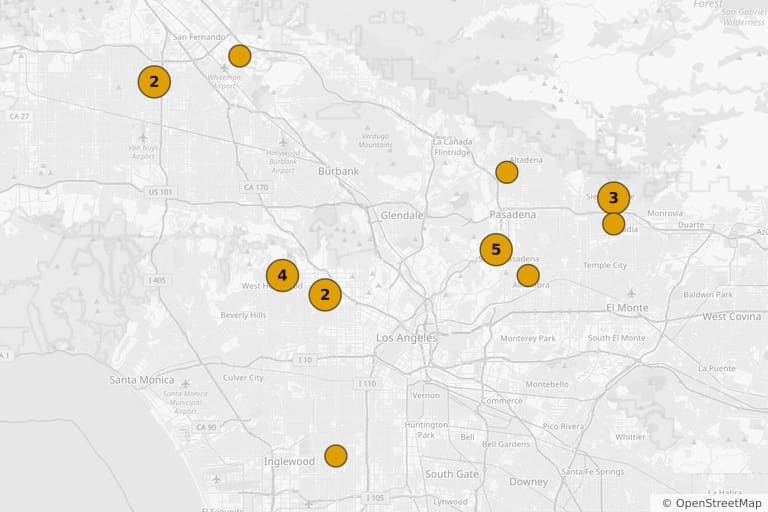Click the 'Culver City' label
The image size is (768, 512).
point(243,378)
